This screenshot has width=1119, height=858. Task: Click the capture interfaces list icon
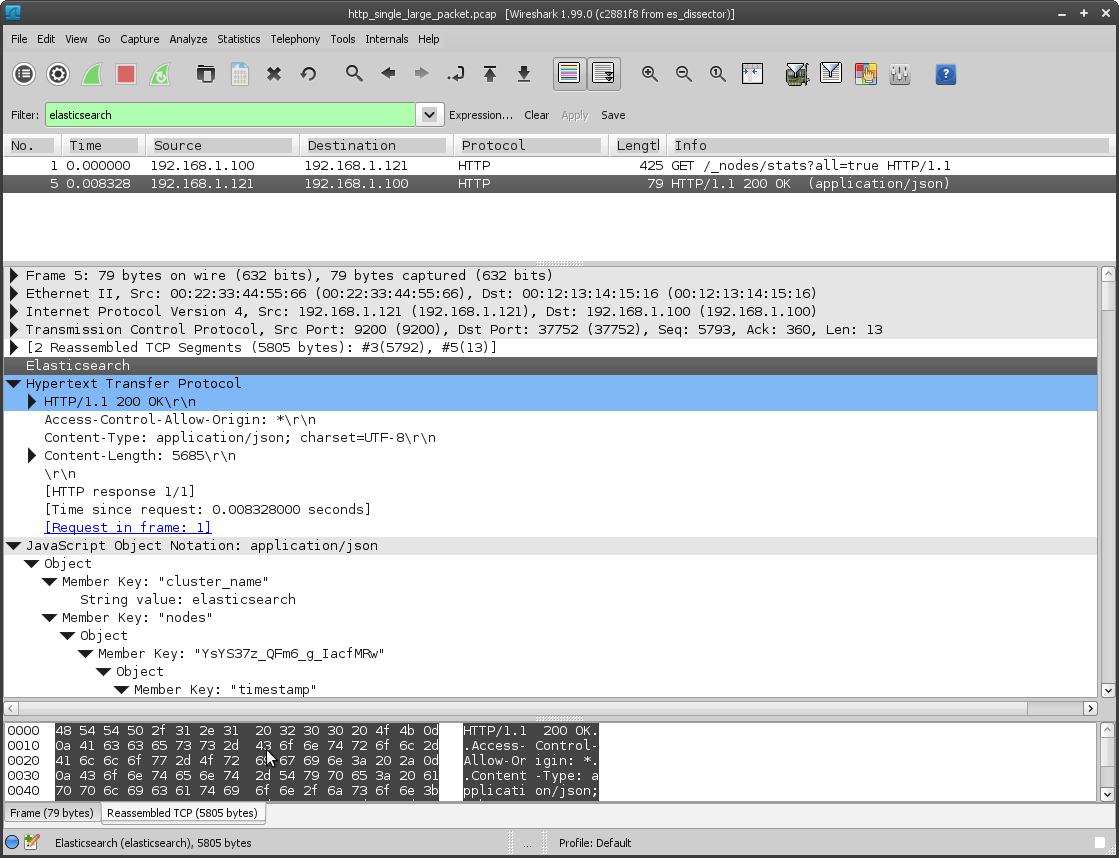click(x=24, y=74)
